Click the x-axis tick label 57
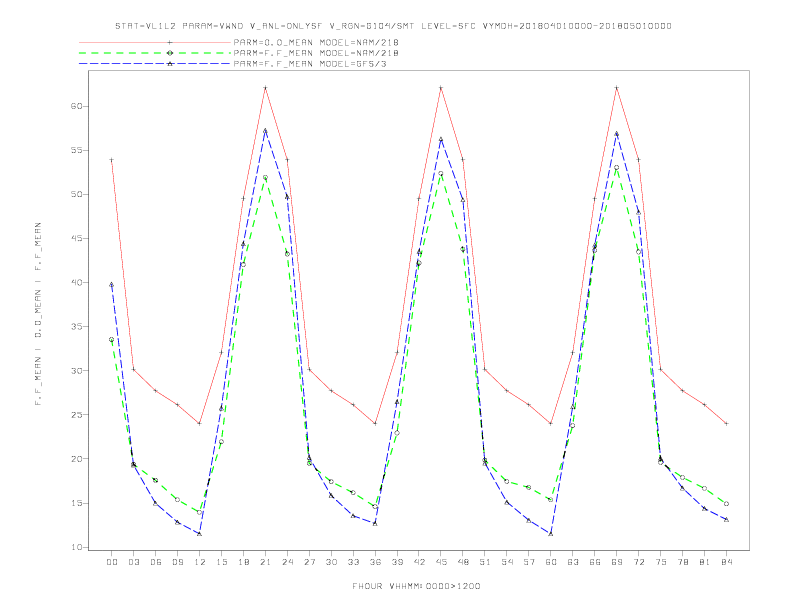792x612 pixels. pos(529,563)
